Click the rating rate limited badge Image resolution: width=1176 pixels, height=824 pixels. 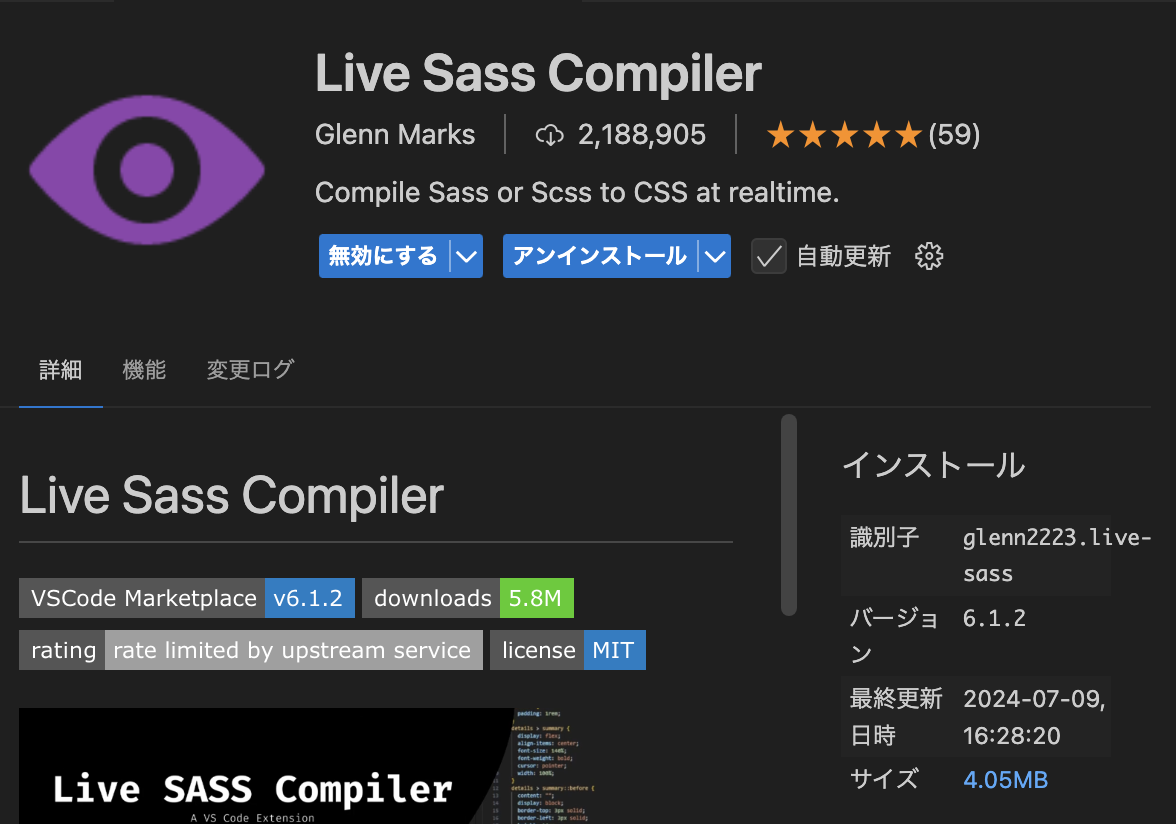point(250,650)
